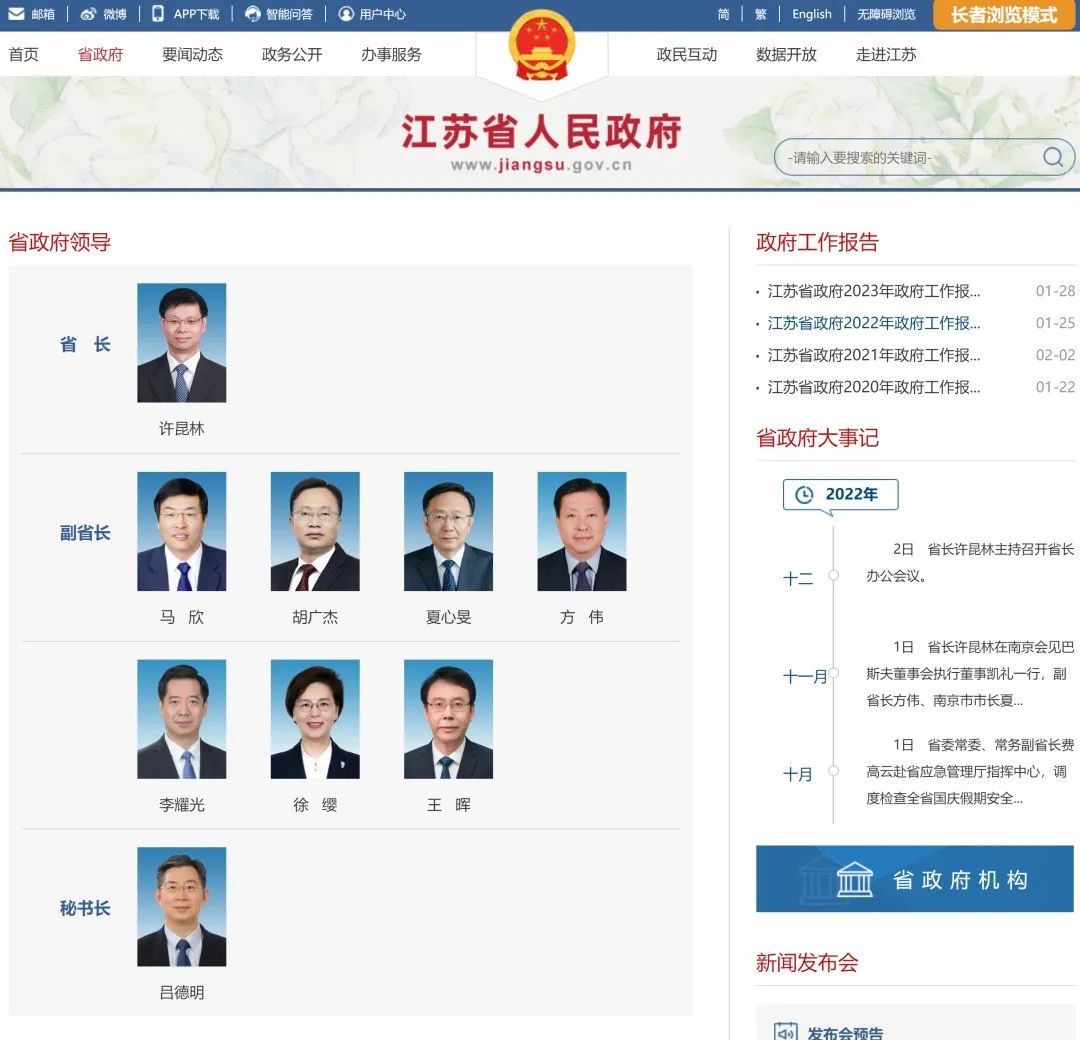Image resolution: width=1080 pixels, height=1040 pixels.
Task: Click the national emblem site logo
Action: click(541, 42)
